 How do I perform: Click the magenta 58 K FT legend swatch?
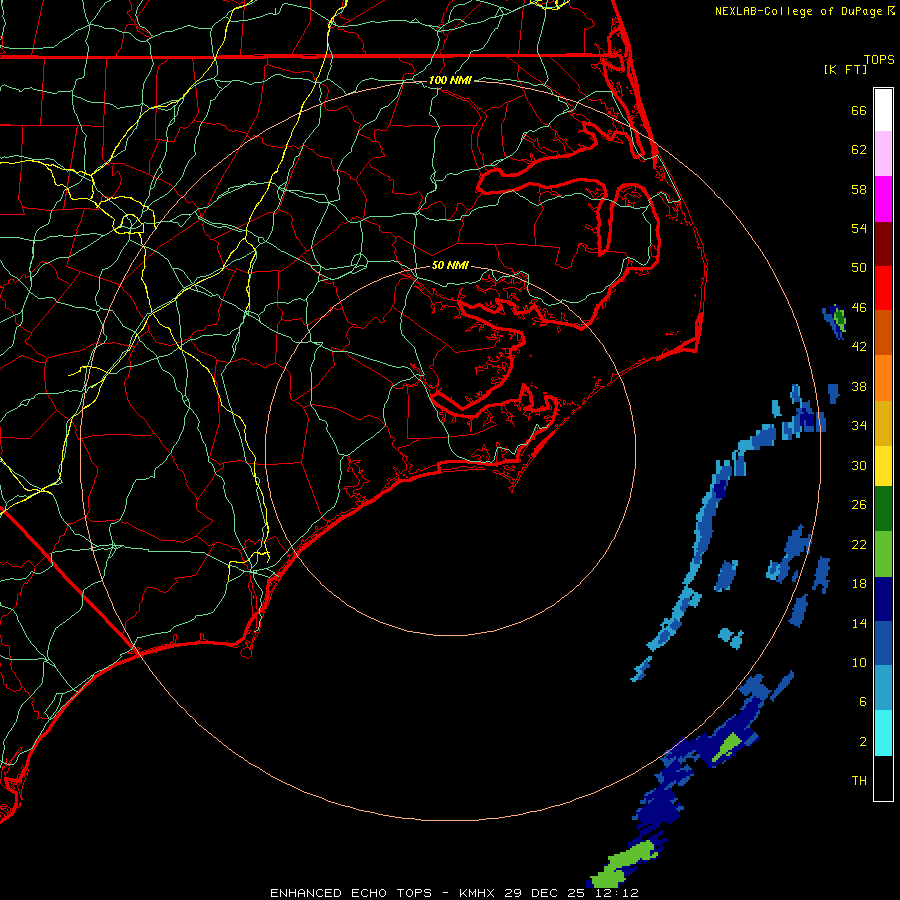pyautogui.click(x=883, y=199)
